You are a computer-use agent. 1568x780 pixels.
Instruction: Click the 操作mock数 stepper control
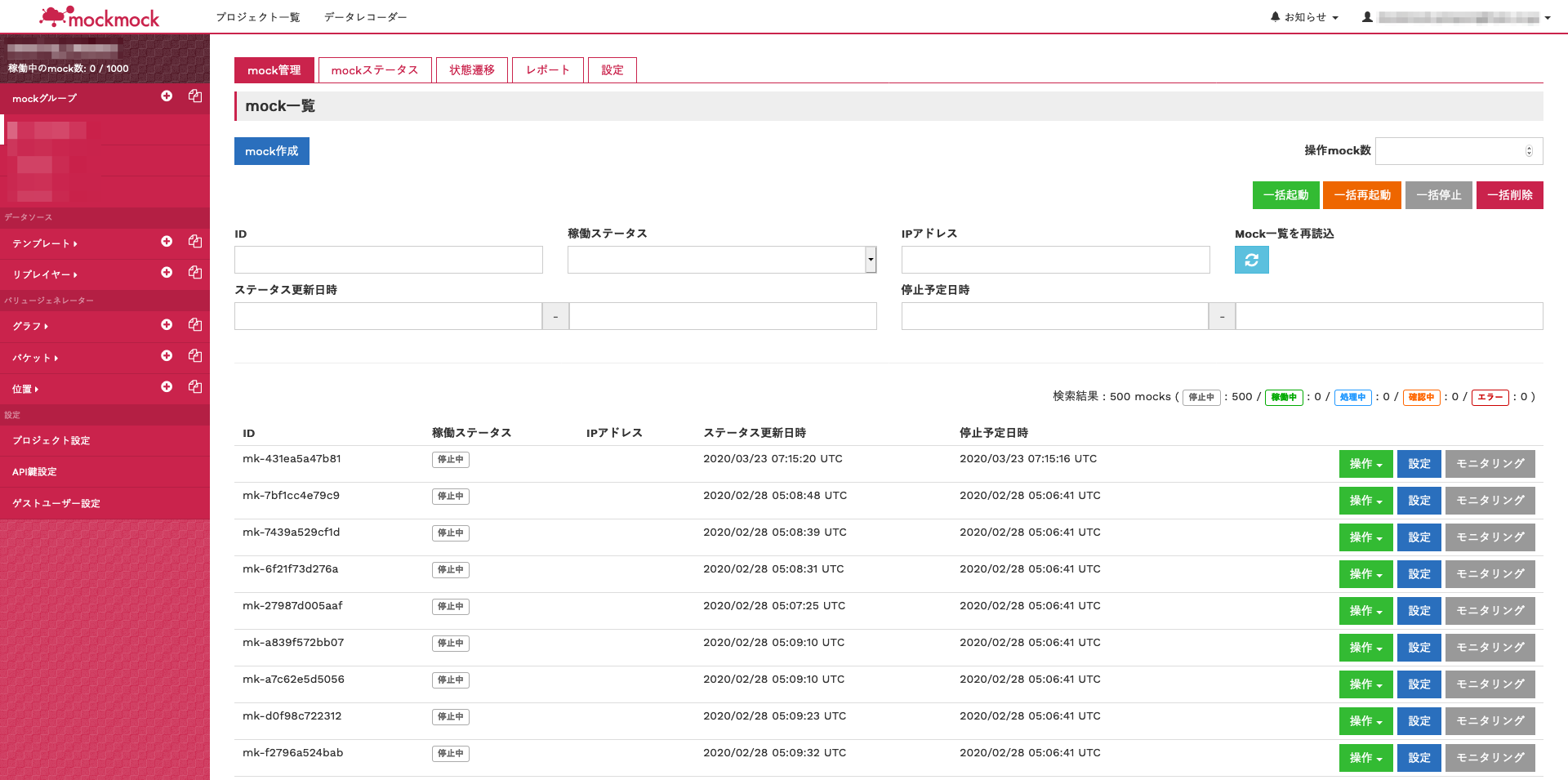coord(1529,150)
